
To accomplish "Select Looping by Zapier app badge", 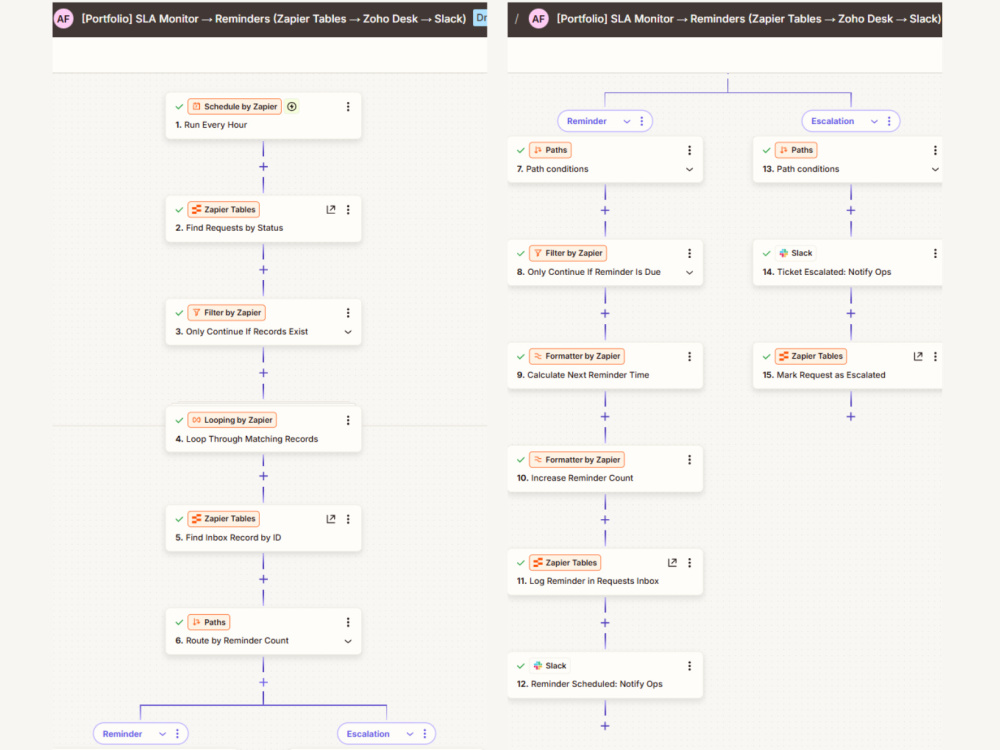I will tap(232, 420).
